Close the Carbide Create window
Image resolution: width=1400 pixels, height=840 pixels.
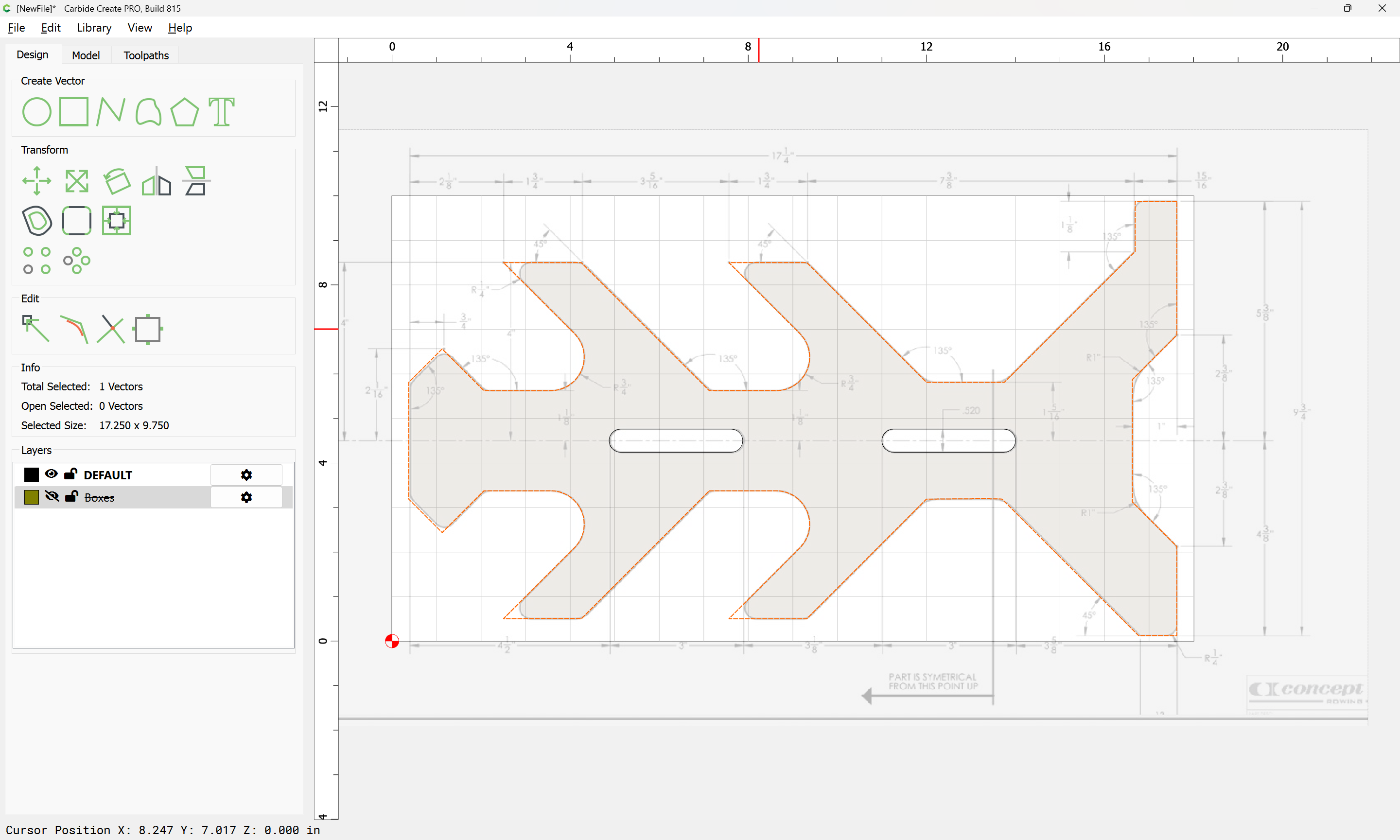(1382, 8)
